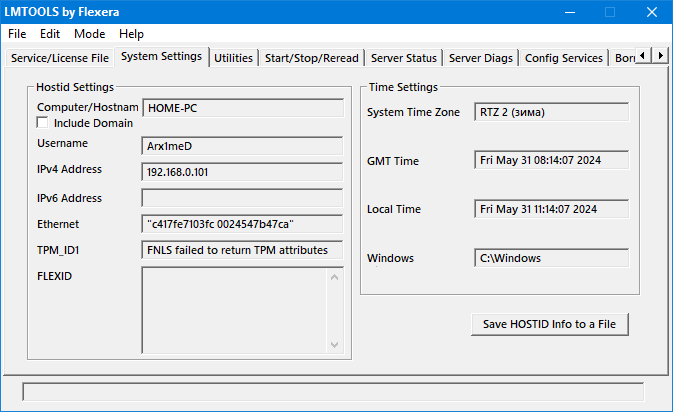The image size is (673, 412).
Task: Click the Time Settings group label
Action: pyautogui.click(x=403, y=87)
